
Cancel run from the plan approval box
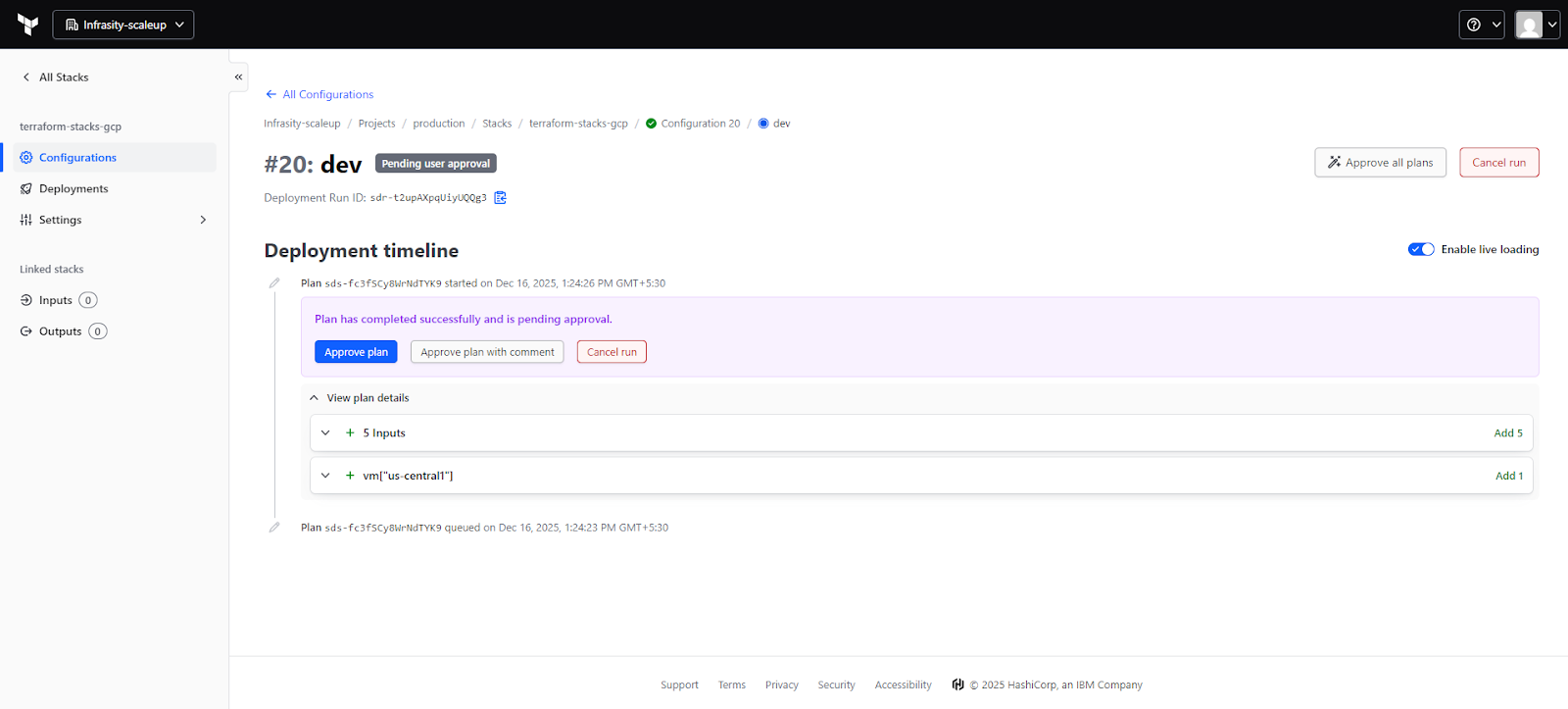click(612, 352)
